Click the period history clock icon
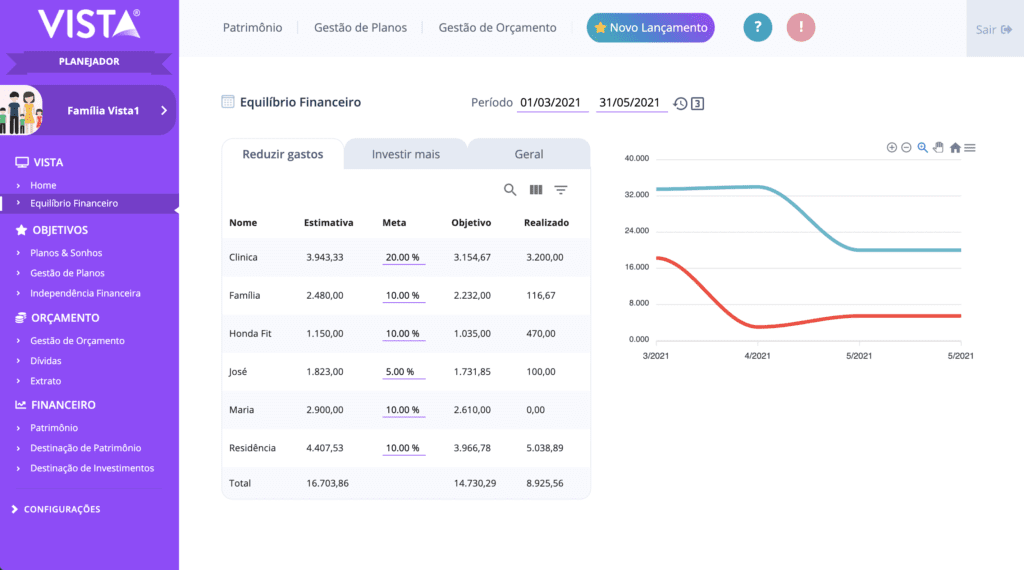Viewport: 1024px width, 570px height. (x=680, y=103)
